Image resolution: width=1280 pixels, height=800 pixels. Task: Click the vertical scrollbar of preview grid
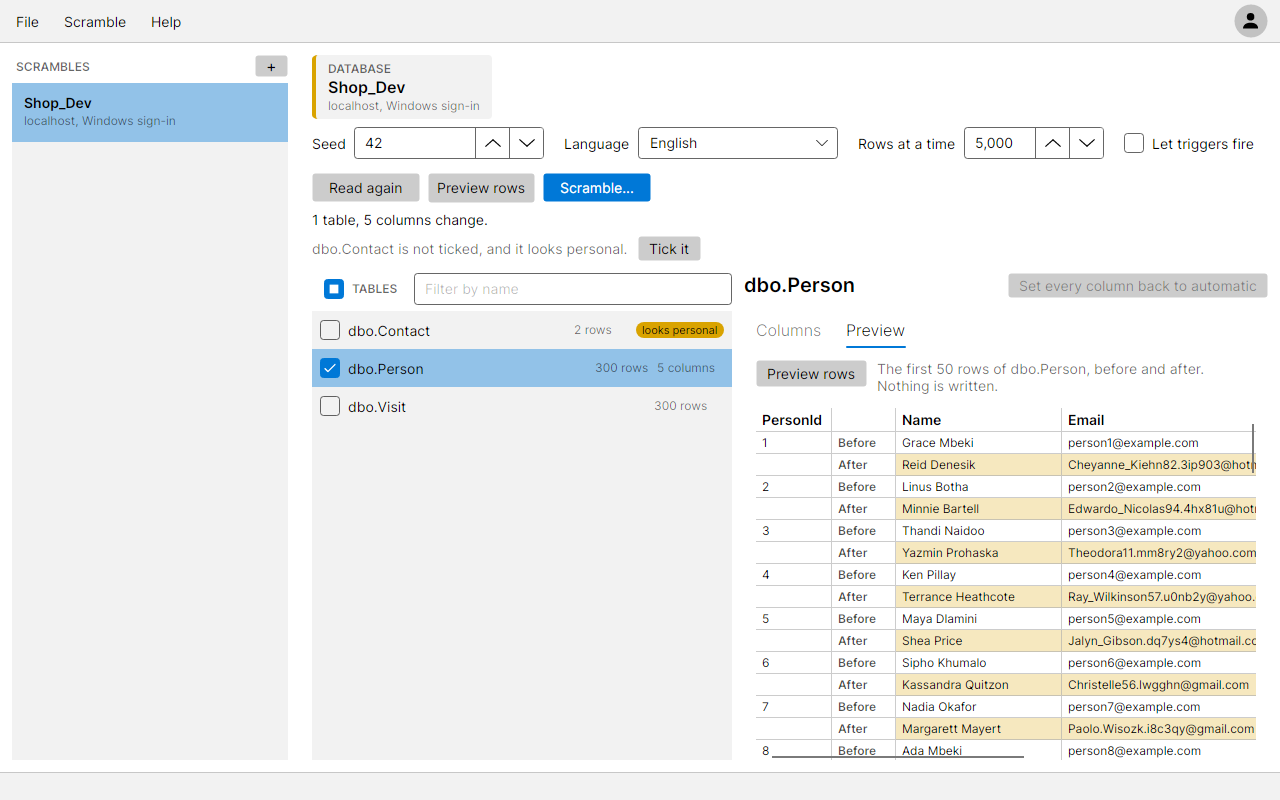coord(1253,448)
